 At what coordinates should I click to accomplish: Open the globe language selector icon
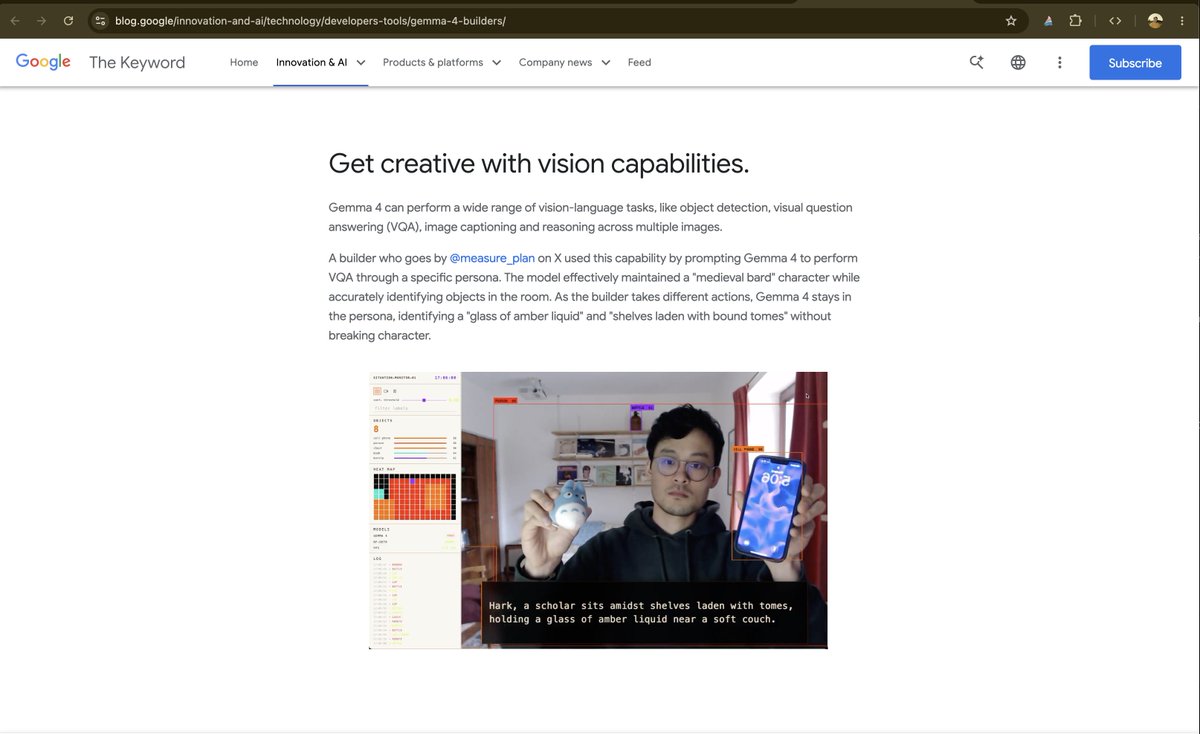pos(1018,62)
